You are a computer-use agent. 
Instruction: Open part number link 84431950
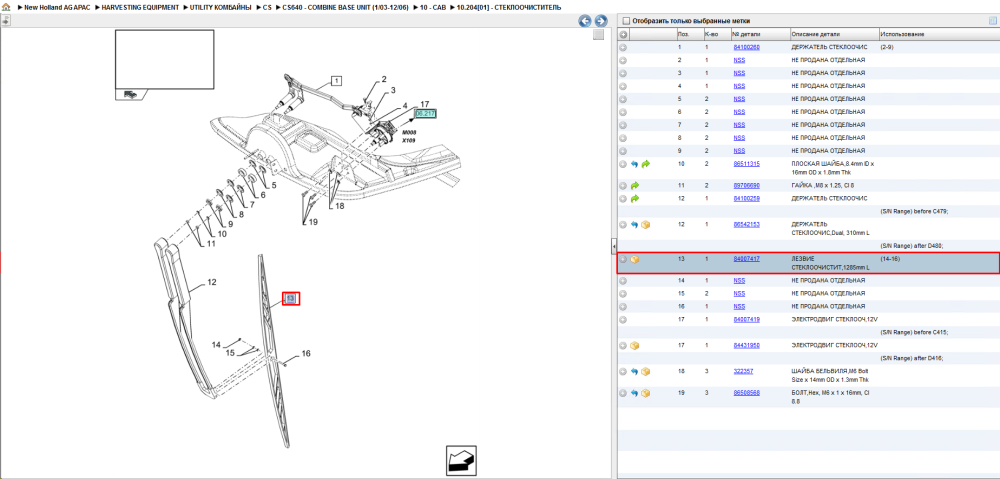coord(746,345)
